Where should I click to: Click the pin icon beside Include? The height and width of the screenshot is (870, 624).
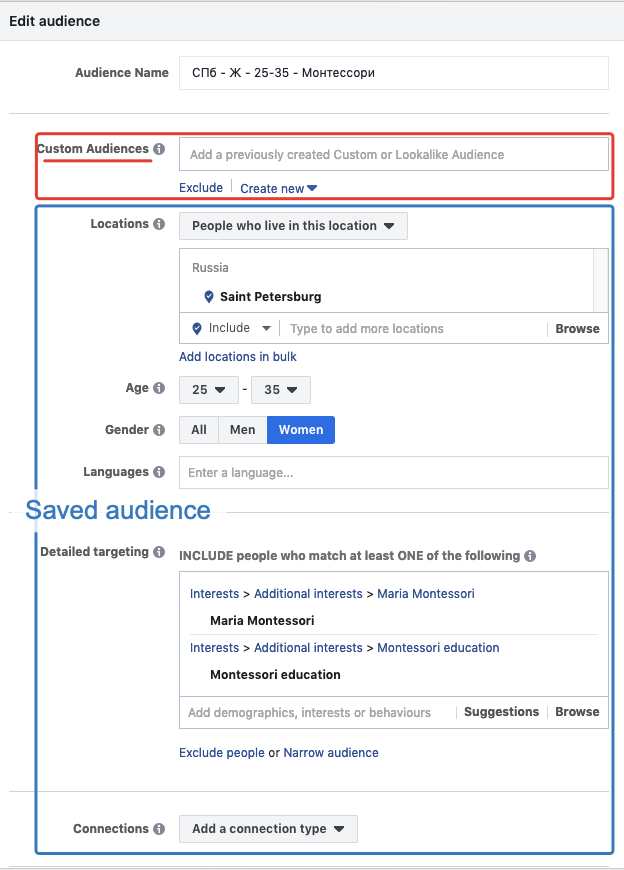(x=197, y=328)
